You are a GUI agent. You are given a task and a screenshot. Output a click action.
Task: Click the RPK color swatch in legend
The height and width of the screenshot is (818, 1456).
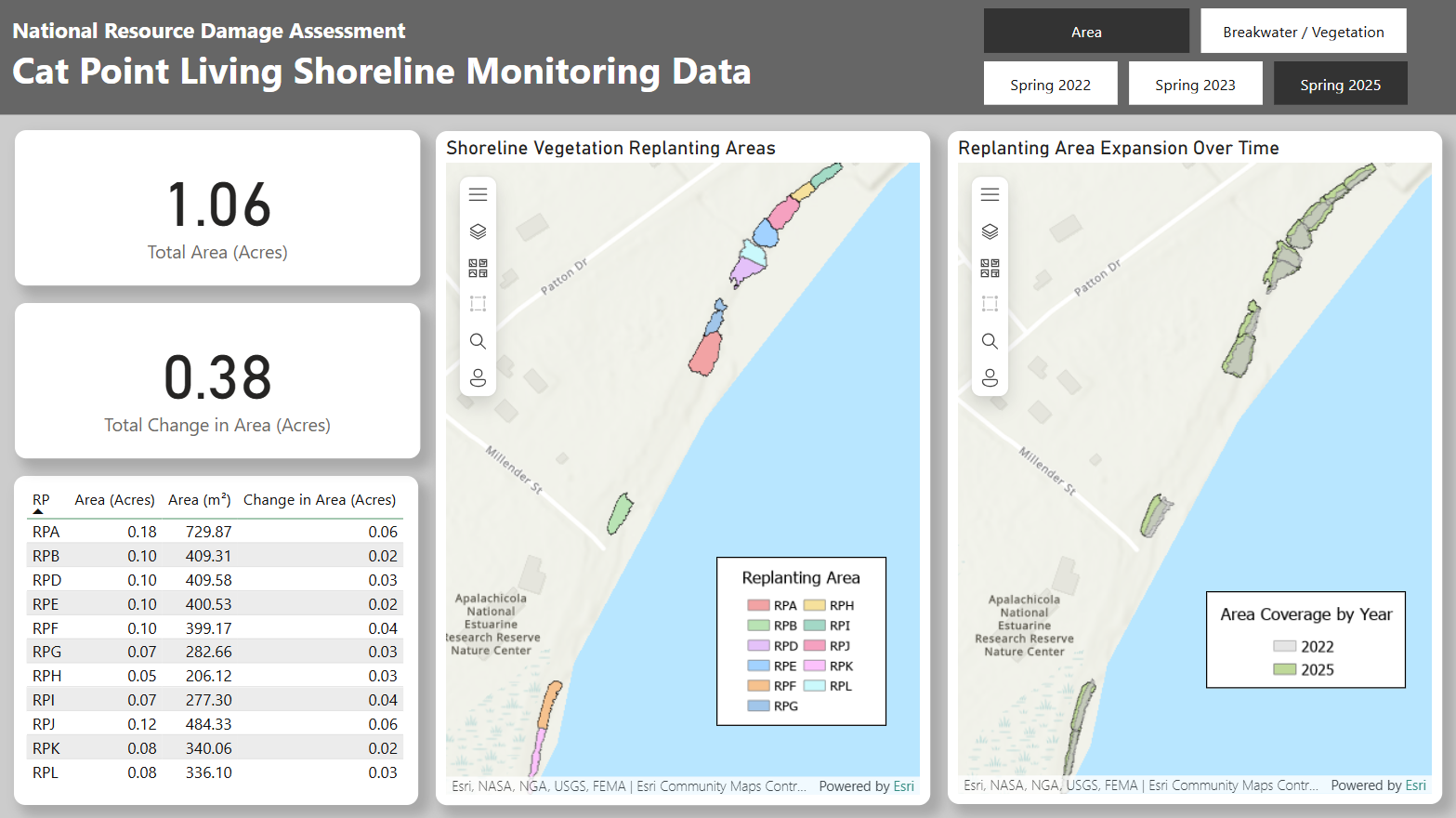coord(814,666)
